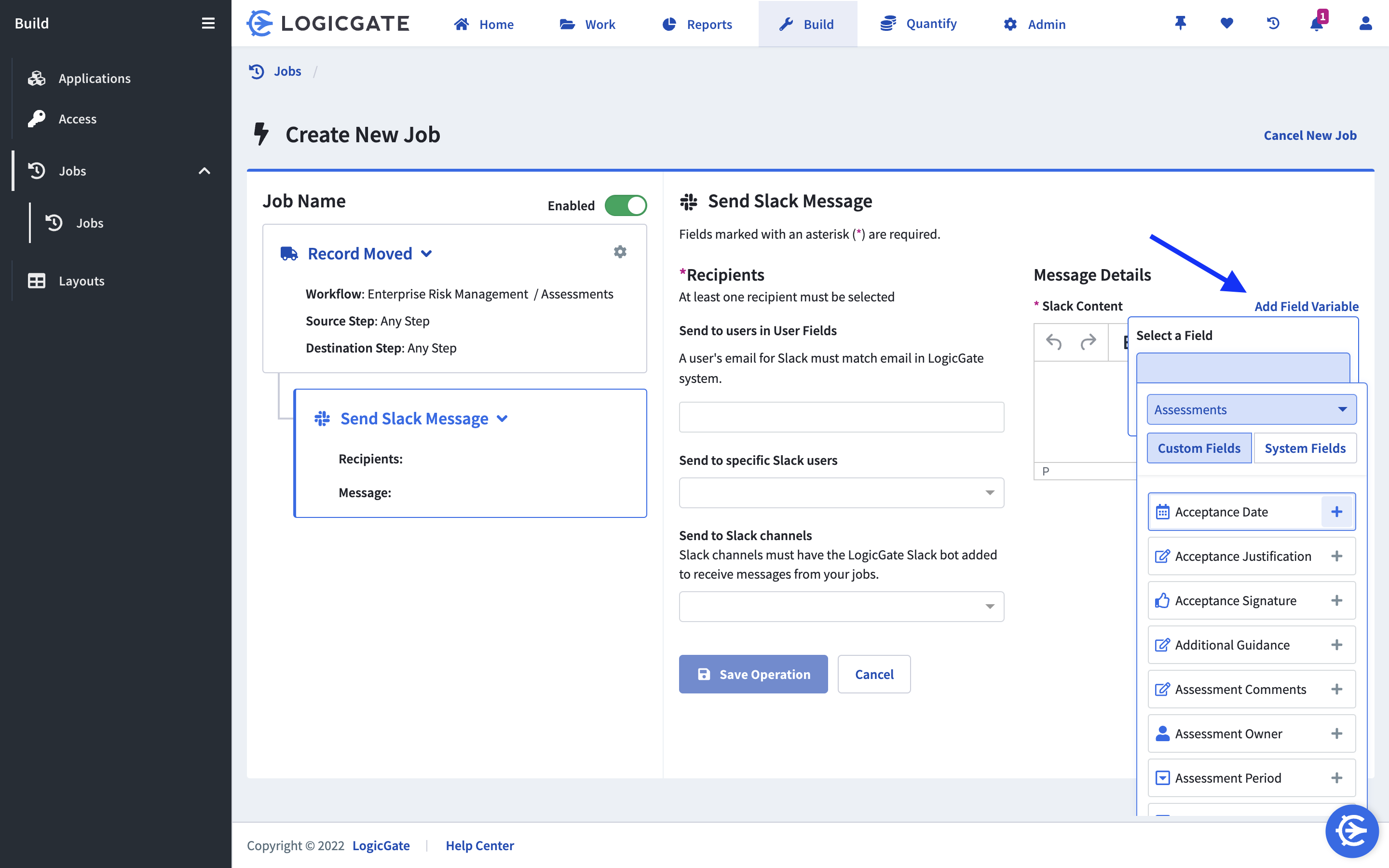Click the Save Operation button
Viewport: 1389px width, 868px height.
753,674
